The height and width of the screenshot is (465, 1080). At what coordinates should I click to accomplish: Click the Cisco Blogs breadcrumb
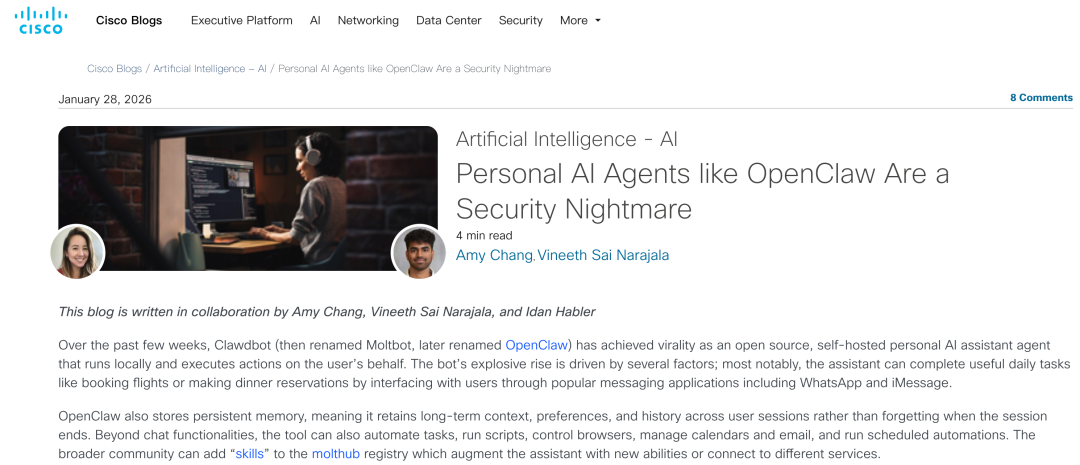pos(114,69)
